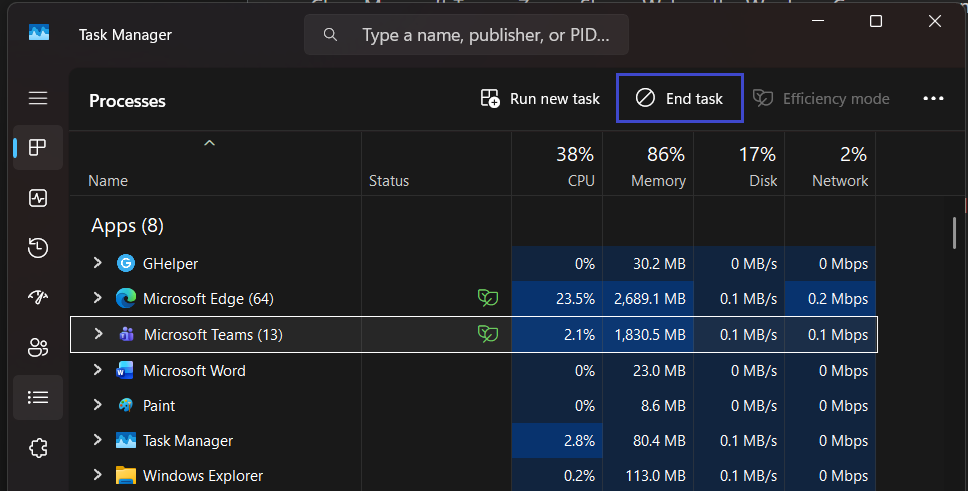
Task: Click the efficiency leaf icon for Microsoft Teams
Action: point(488,334)
